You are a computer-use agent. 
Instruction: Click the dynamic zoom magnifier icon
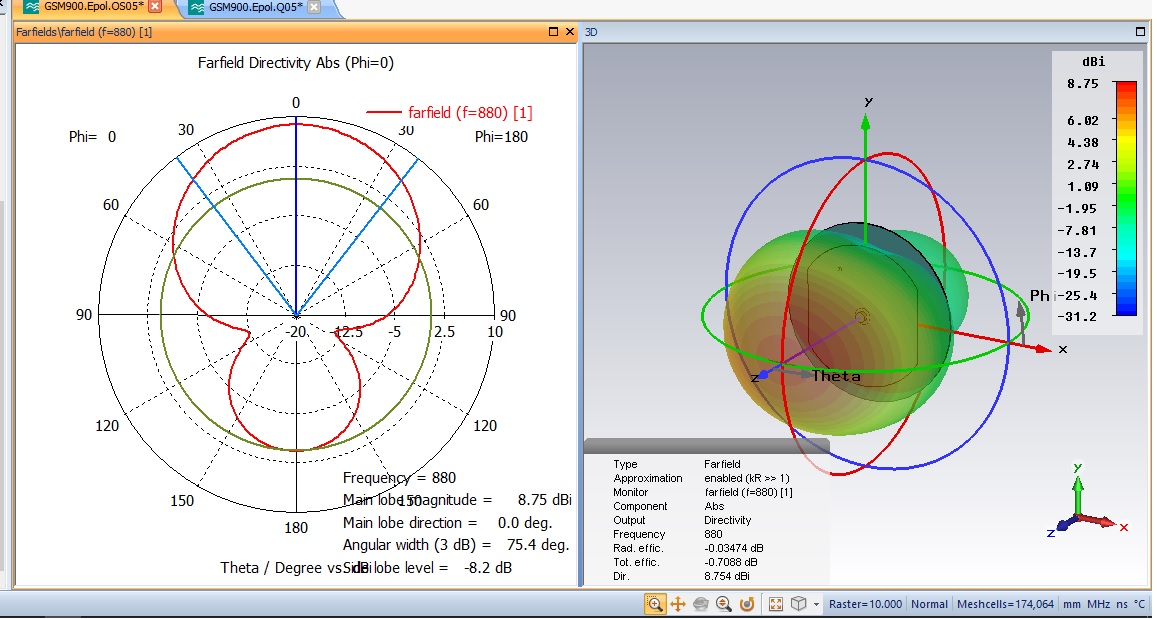point(723,604)
